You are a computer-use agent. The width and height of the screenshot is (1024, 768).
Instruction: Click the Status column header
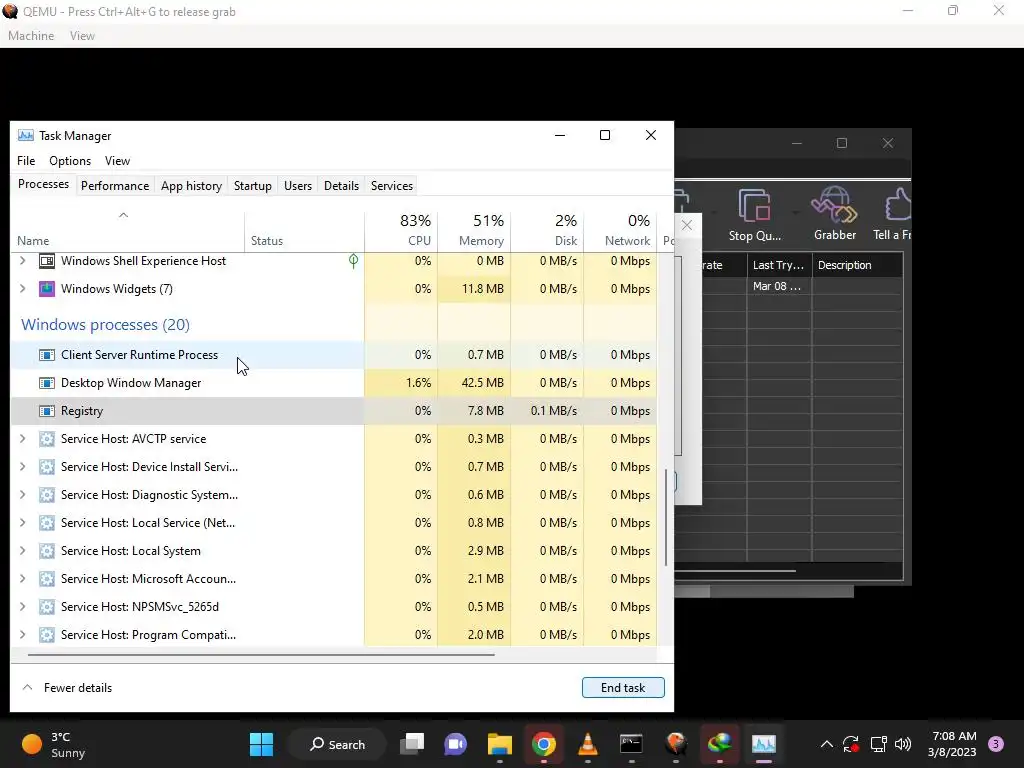pyautogui.click(x=304, y=230)
